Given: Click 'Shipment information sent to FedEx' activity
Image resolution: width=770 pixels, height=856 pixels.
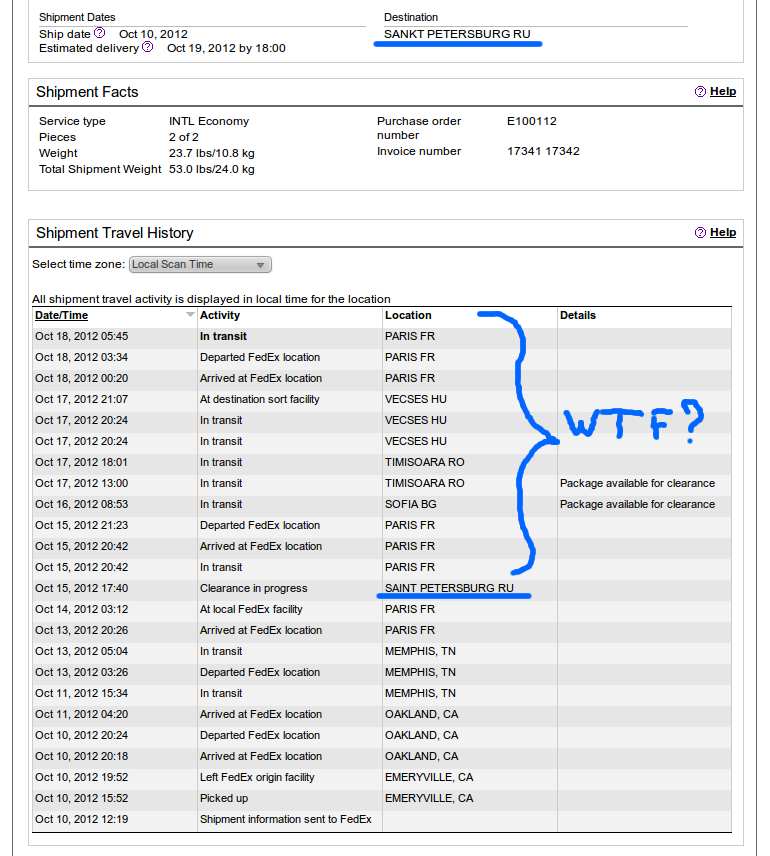Looking at the screenshot, I should click(286, 819).
